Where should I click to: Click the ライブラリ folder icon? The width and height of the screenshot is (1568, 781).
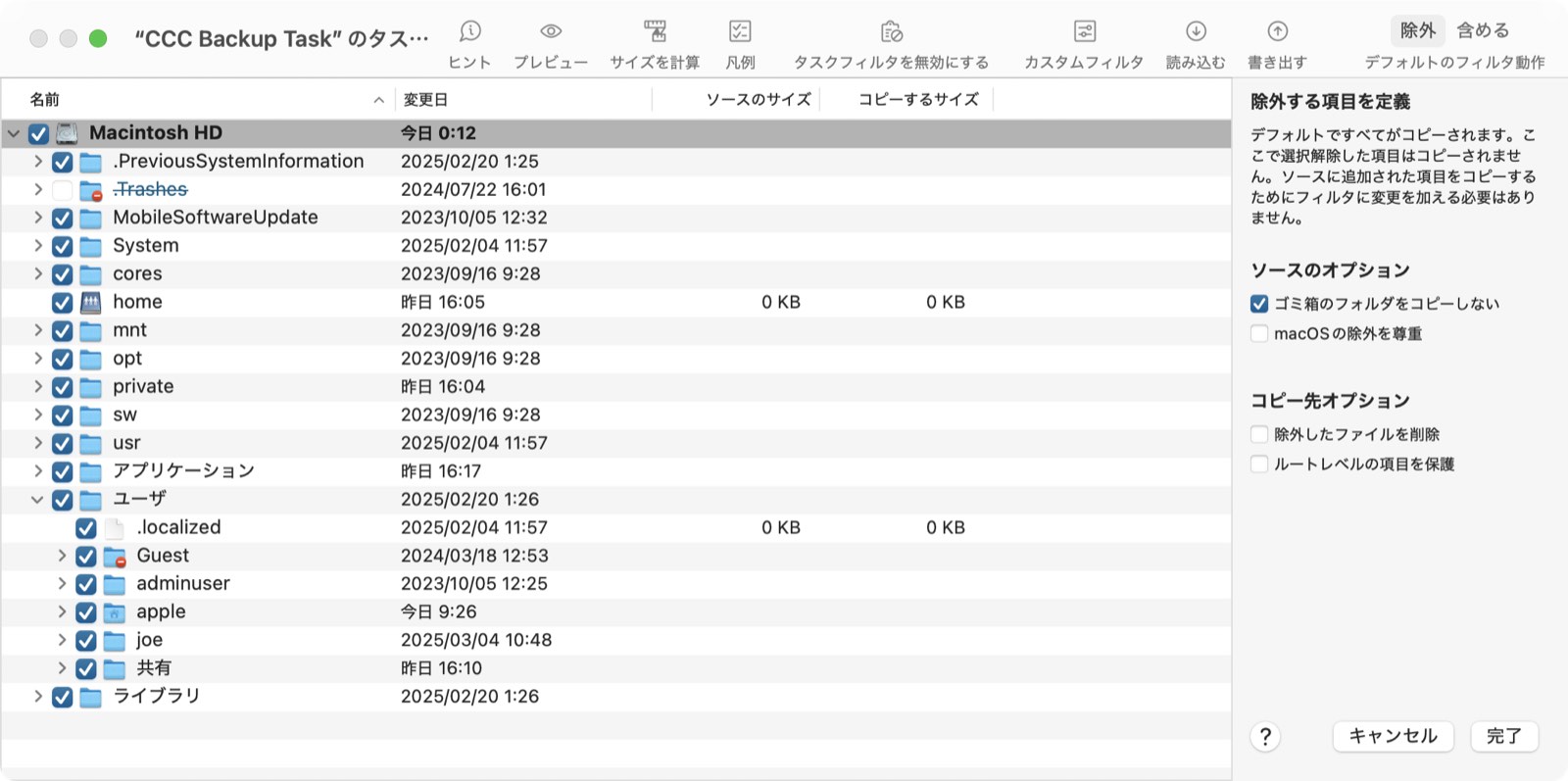click(90, 698)
